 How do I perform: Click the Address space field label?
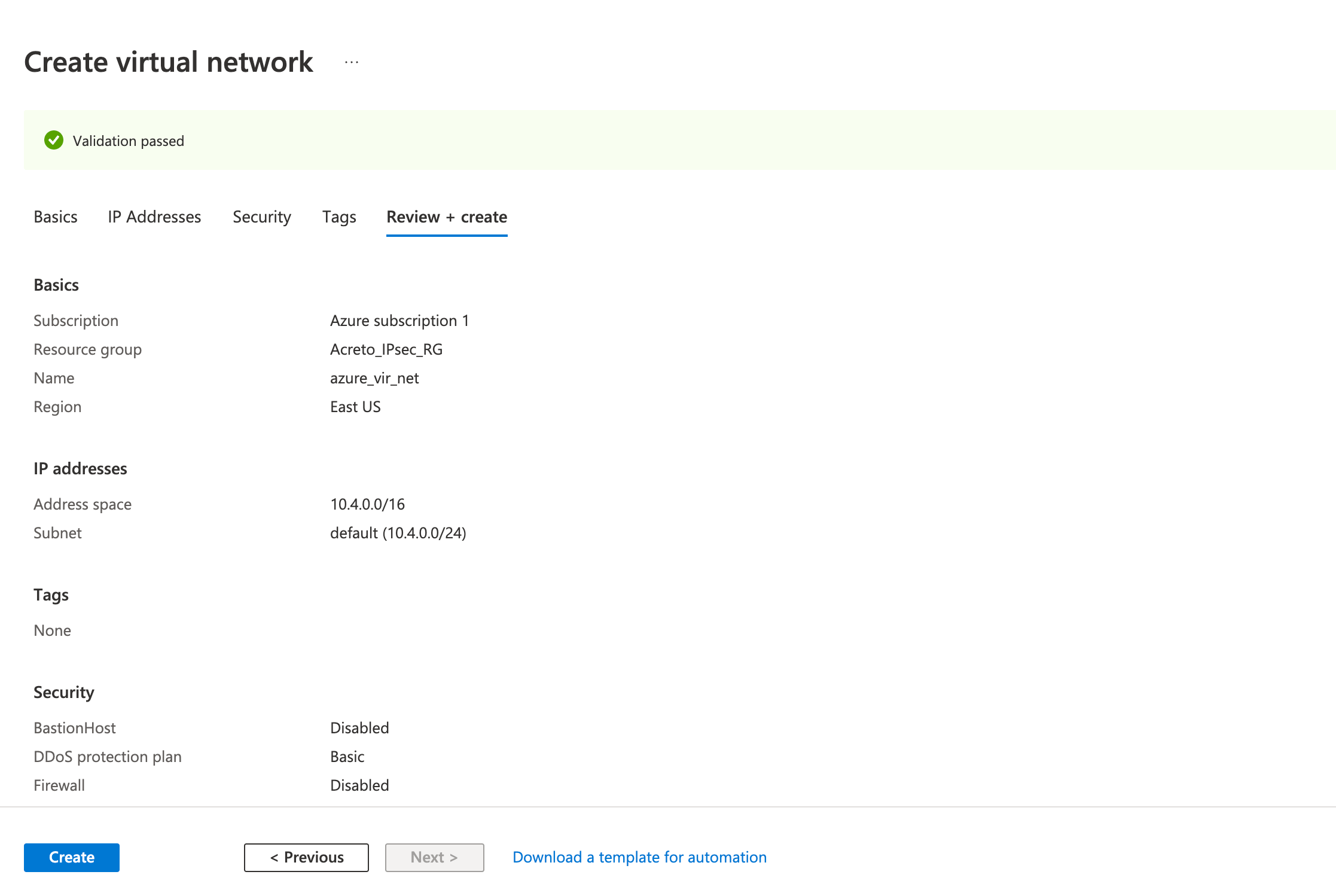[x=83, y=504]
